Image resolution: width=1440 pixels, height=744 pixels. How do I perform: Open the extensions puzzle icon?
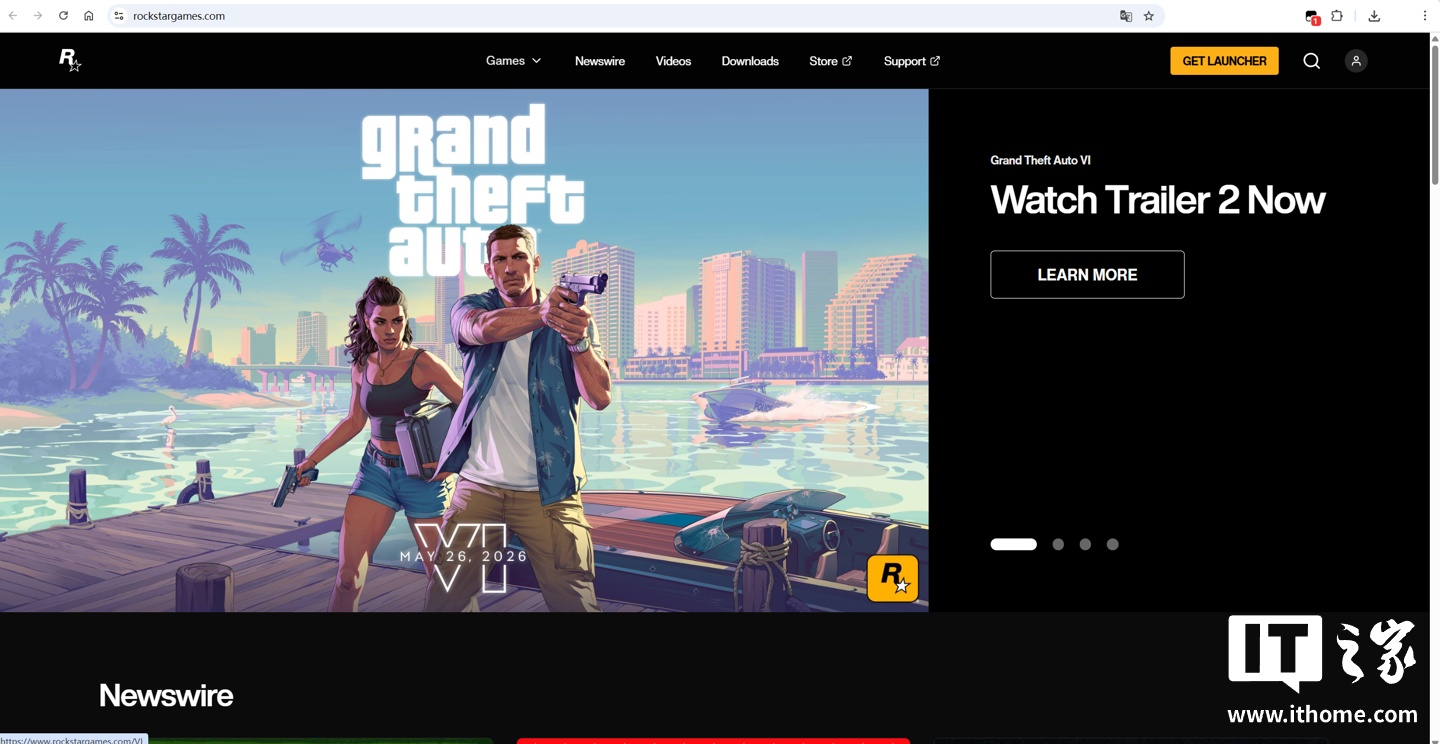[x=1337, y=16]
